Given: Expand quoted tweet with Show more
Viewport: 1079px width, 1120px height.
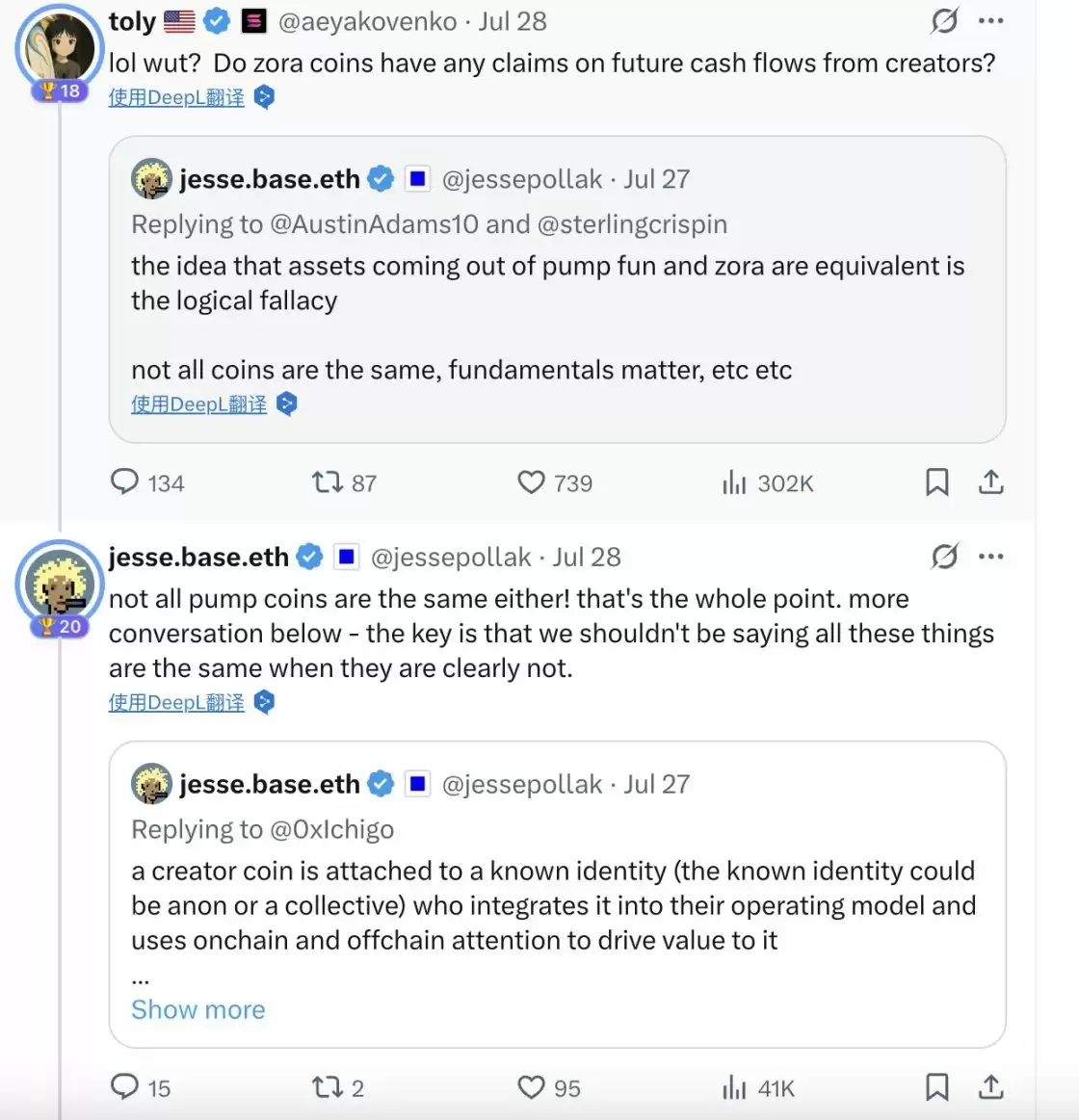Looking at the screenshot, I should 197,1009.
